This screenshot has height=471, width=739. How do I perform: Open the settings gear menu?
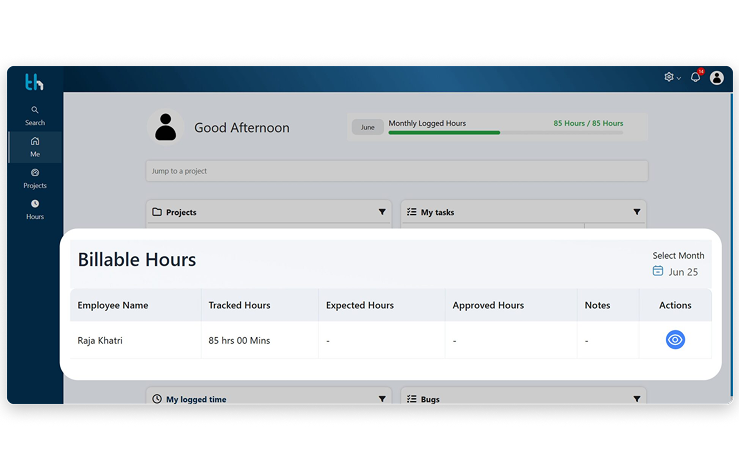[x=672, y=77]
